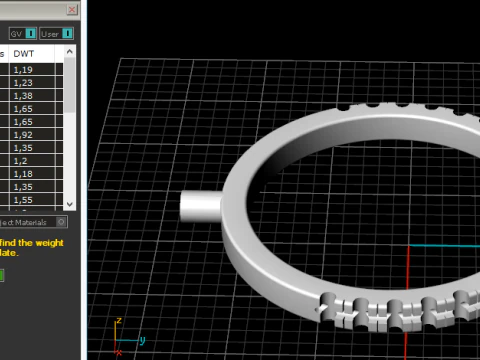
Task: Select the 1,2 DWT cell
Action: pyautogui.click(x=32, y=160)
